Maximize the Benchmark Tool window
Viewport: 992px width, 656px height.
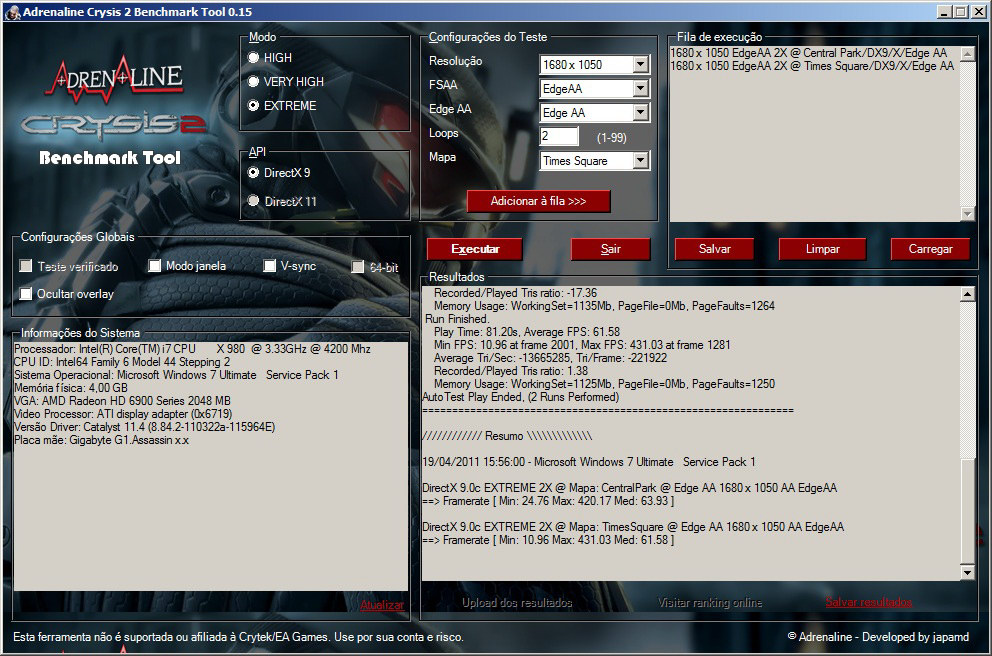pos(960,11)
